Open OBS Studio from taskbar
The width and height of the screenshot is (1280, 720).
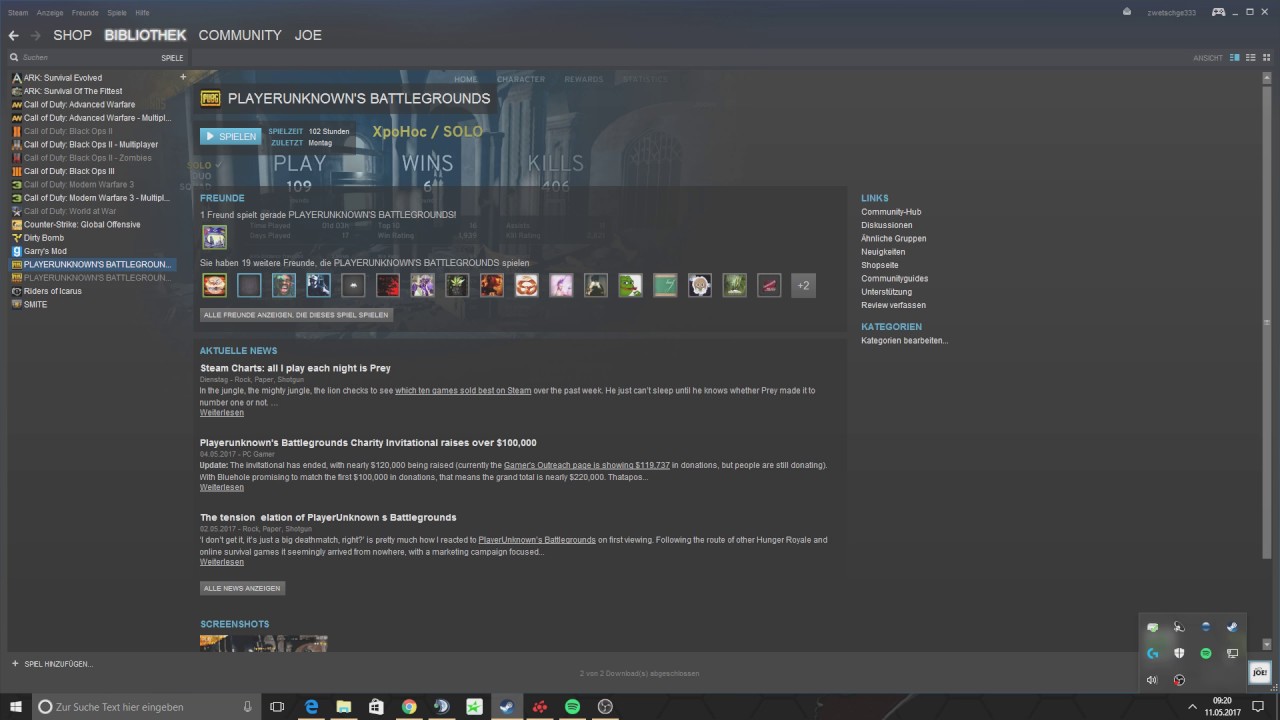pyautogui.click(x=605, y=707)
